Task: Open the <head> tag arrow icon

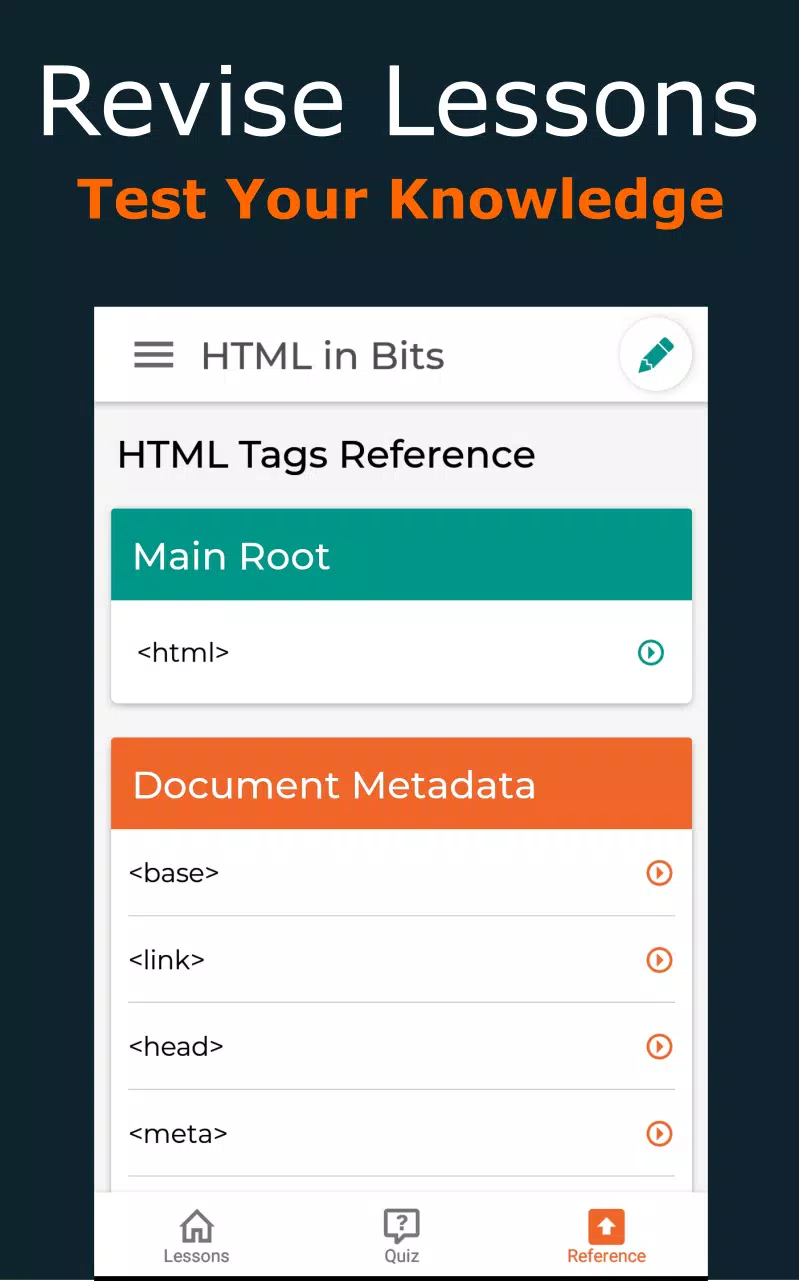Action: [x=659, y=1047]
